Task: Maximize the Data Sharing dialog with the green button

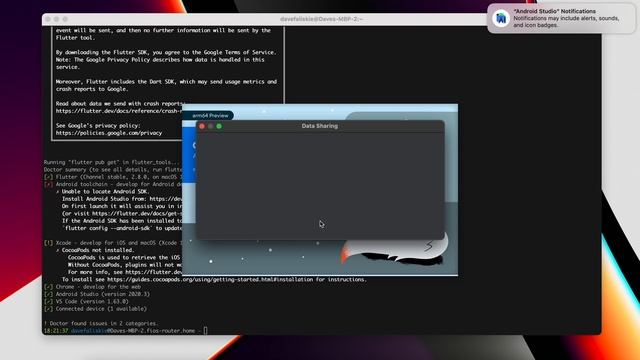Action: (x=219, y=126)
